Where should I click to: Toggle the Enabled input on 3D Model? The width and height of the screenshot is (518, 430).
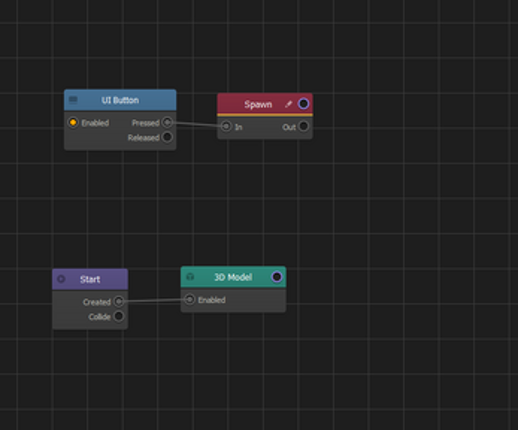click(x=189, y=299)
